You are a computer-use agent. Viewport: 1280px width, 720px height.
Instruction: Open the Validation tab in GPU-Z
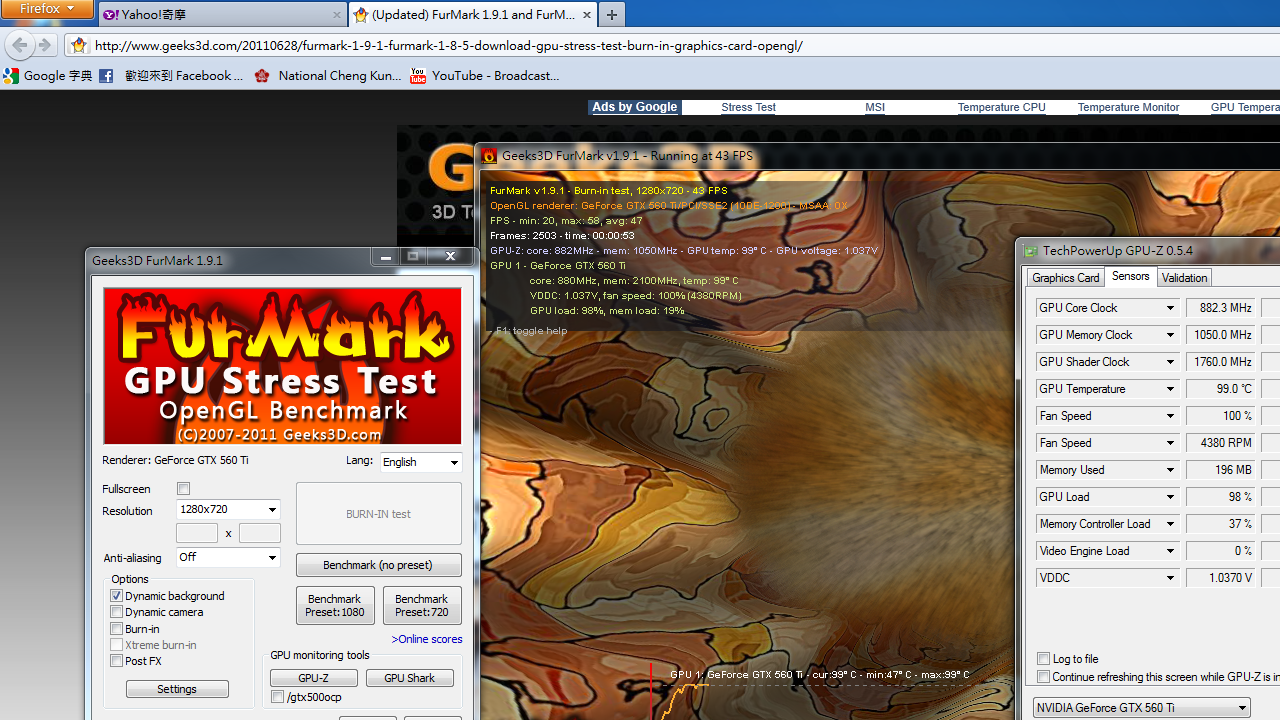pos(1184,278)
